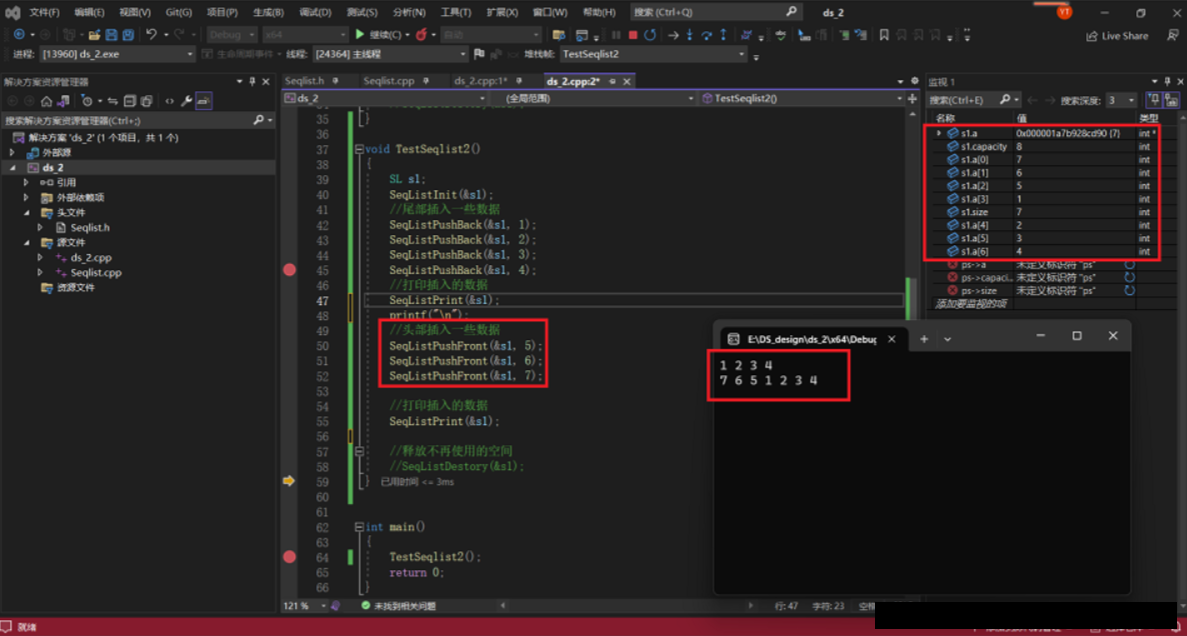
Task: Open the ds_2 project scope dropdown in editor
Action: pyautogui.click(x=385, y=98)
